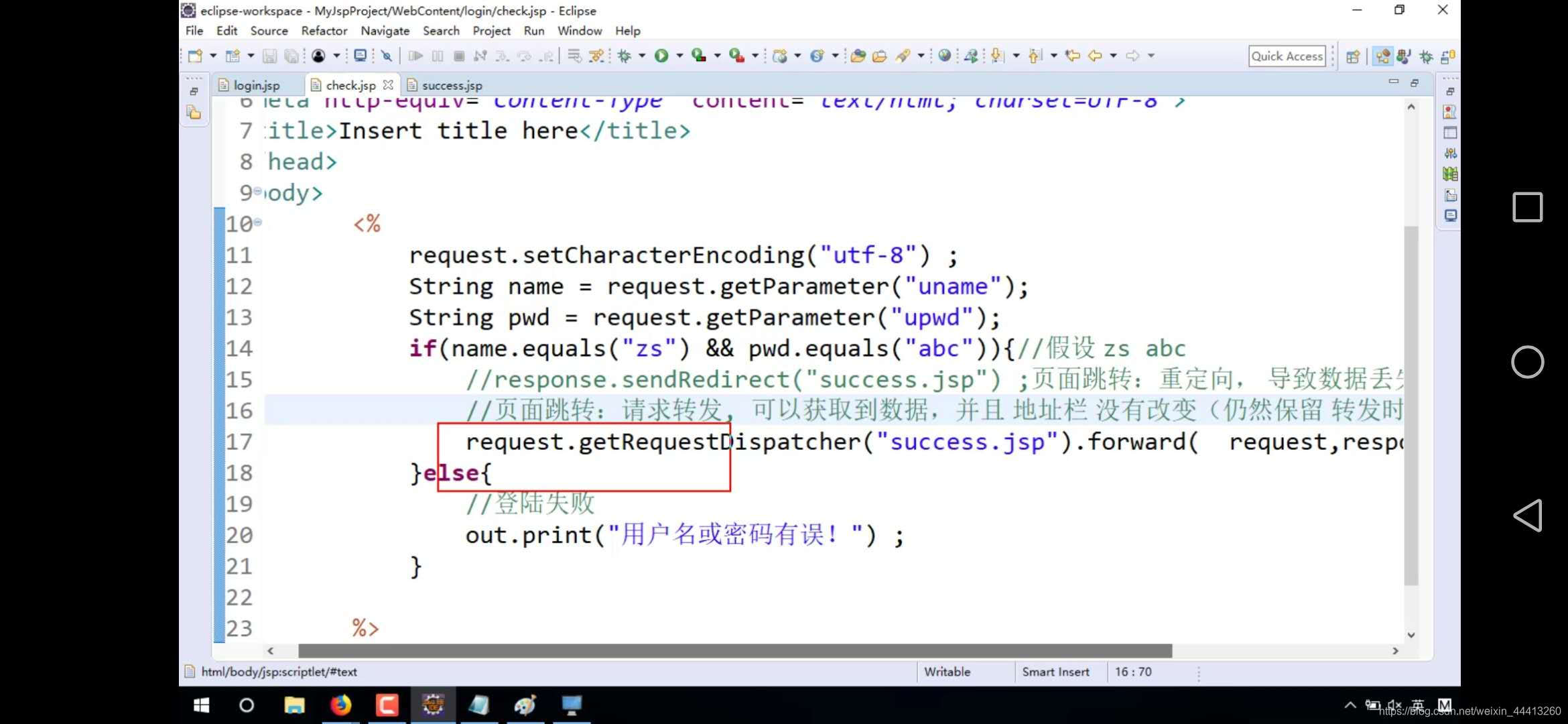Image resolution: width=1568 pixels, height=724 pixels.
Task: Maximize the editor area
Action: (1415, 82)
